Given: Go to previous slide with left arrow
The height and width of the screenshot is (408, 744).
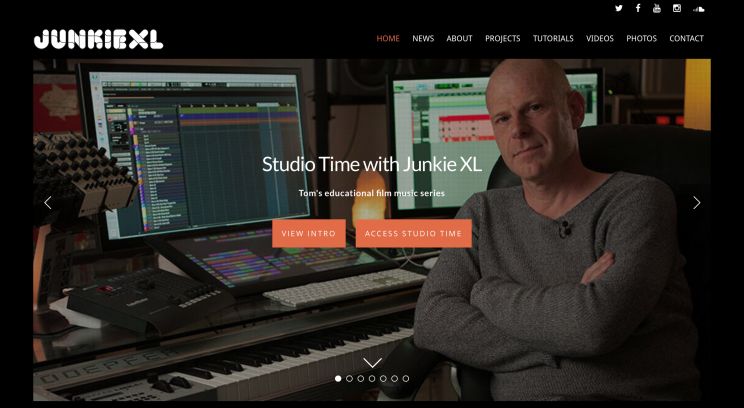Looking at the screenshot, I should pos(47,203).
